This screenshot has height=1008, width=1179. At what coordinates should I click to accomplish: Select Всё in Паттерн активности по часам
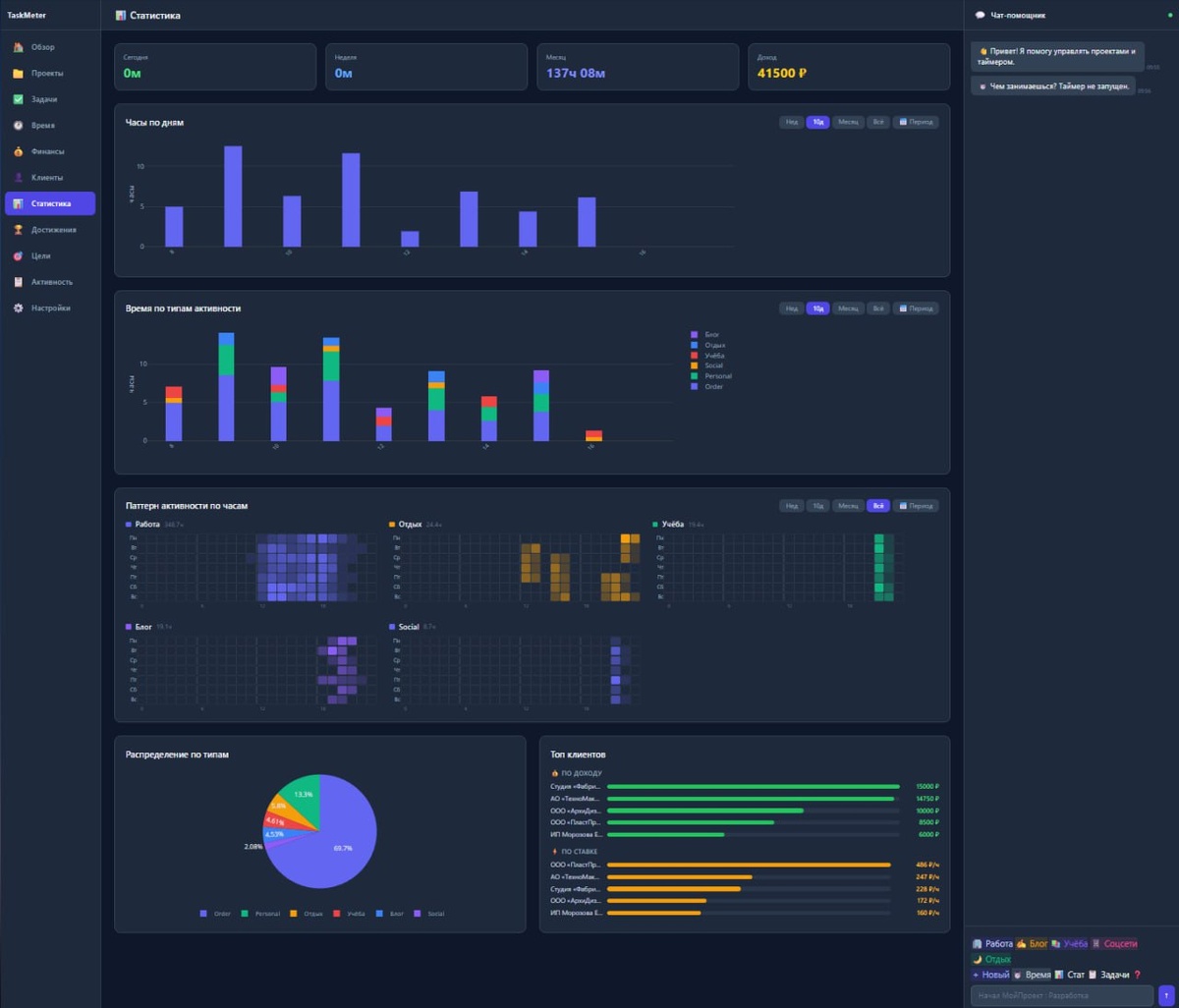pyautogui.click(x=878, y=506)
